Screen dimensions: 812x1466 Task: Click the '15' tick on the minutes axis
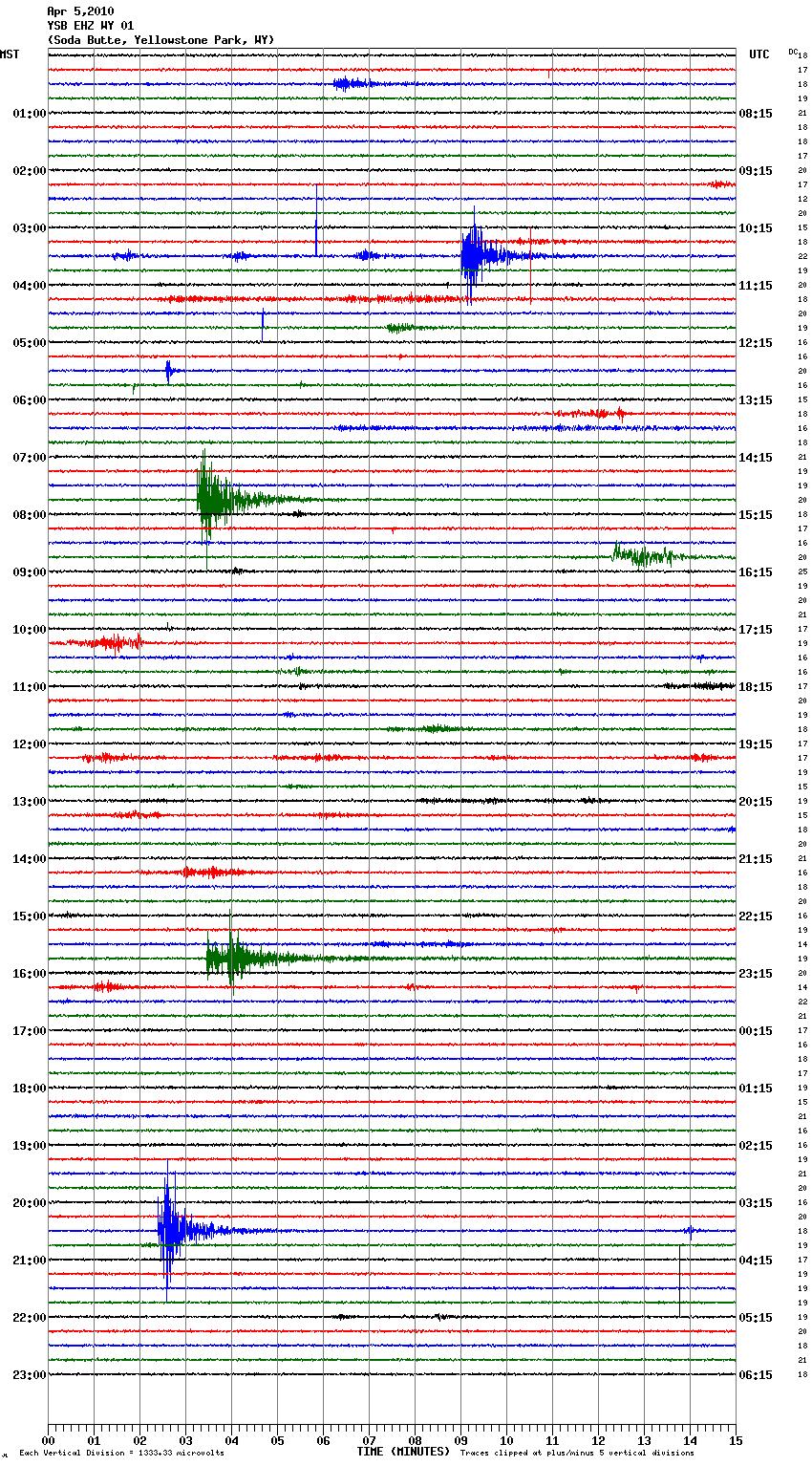tap(736, 1440)
